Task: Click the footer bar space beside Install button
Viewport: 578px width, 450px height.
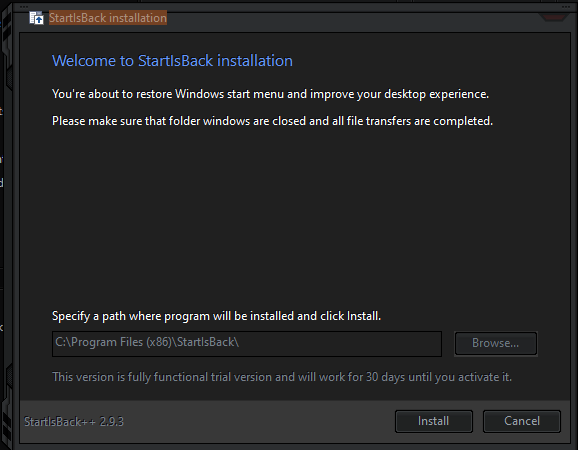Action: pos(258,421)
